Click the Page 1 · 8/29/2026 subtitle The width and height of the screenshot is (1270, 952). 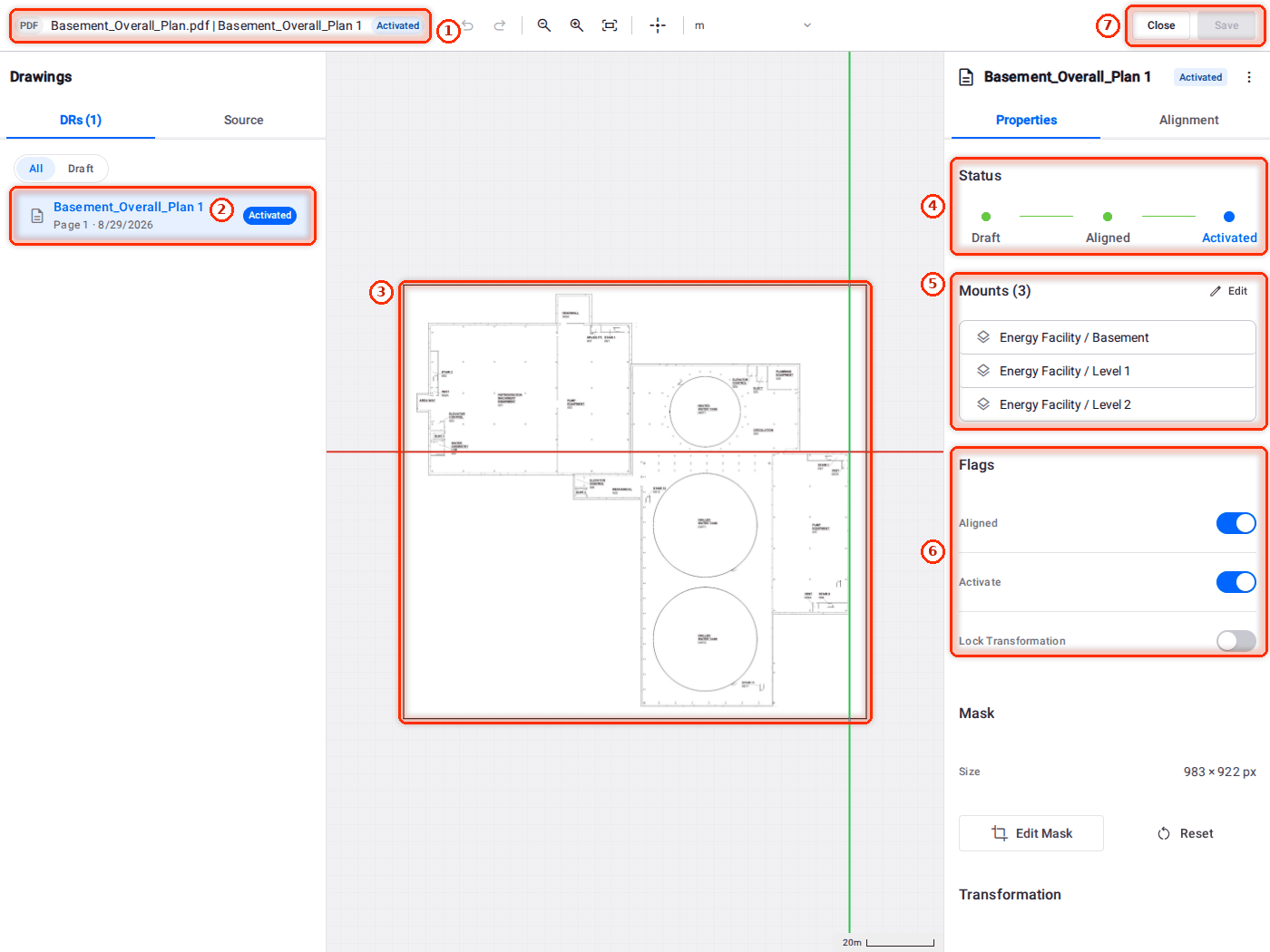[103, 225]
